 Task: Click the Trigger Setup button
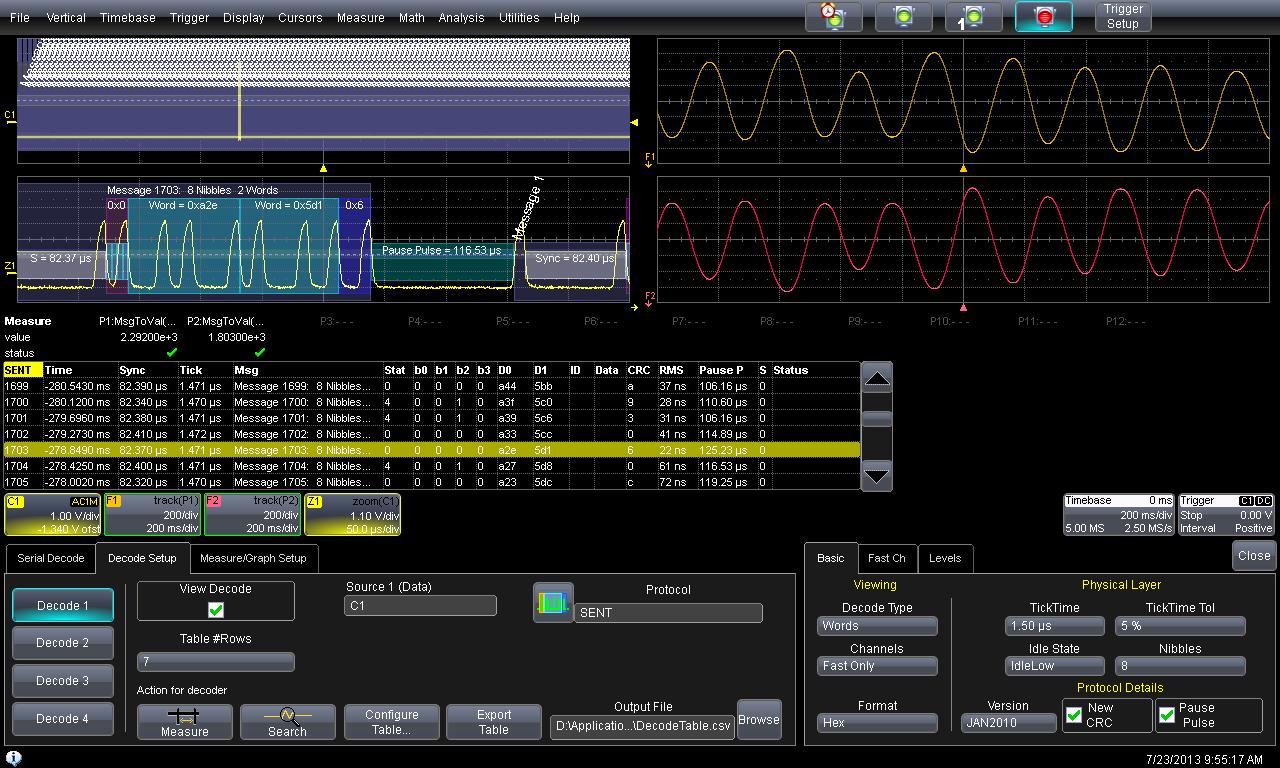[x=1122, y=17]
